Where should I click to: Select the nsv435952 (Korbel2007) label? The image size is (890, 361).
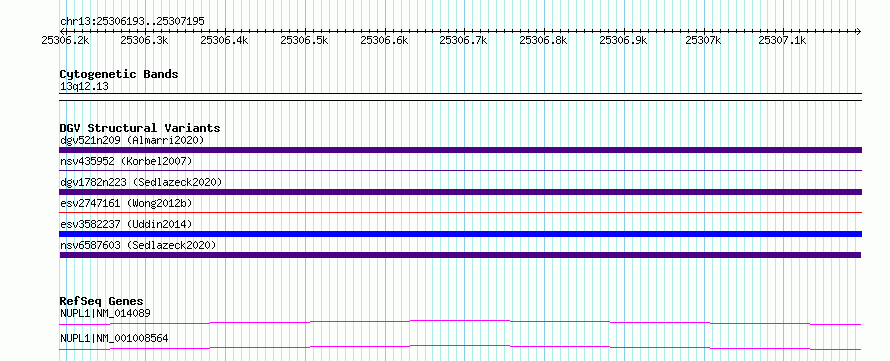coord(126,161)
